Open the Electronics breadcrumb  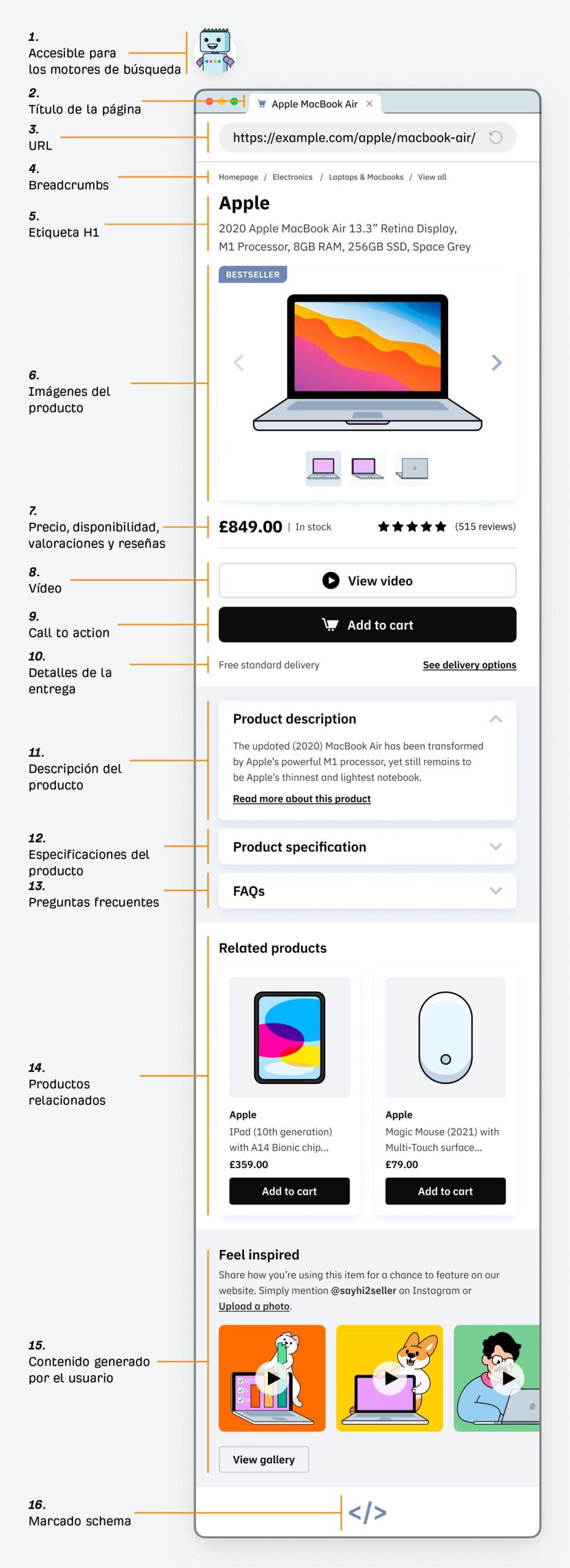(292, 177)
